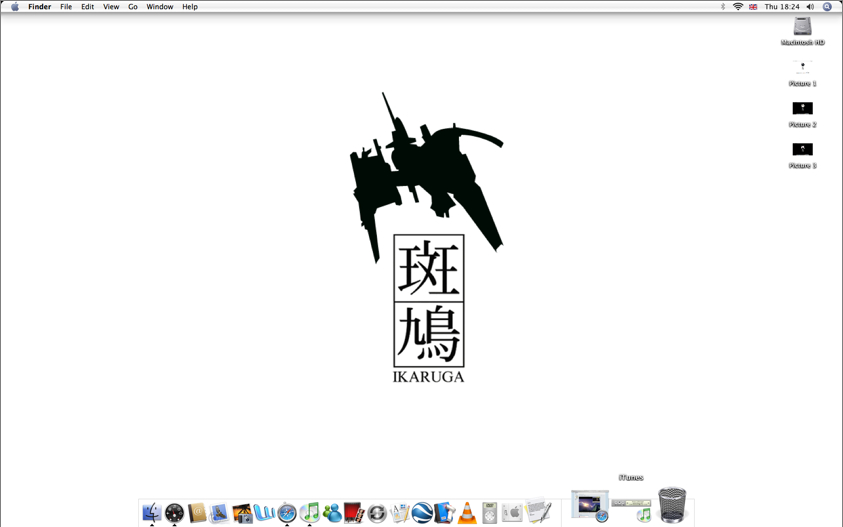Launch Google Earth from the Dock
Image resolution: width=843 pixels, height=527 pixels.
(x=422, y=513)
